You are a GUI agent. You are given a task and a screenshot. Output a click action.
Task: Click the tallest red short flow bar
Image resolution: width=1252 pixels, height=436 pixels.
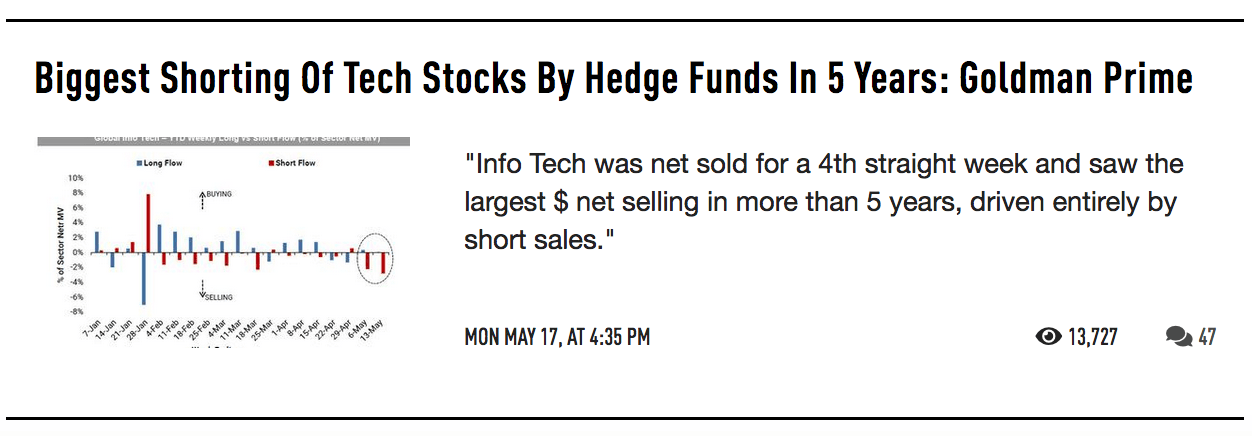coord(148,222)
